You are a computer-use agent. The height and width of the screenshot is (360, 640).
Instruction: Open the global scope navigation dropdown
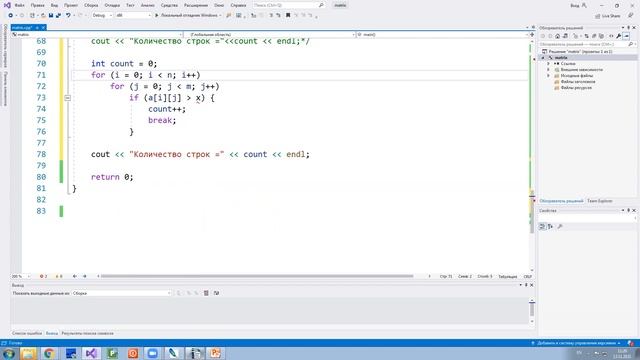pos(269,35)
